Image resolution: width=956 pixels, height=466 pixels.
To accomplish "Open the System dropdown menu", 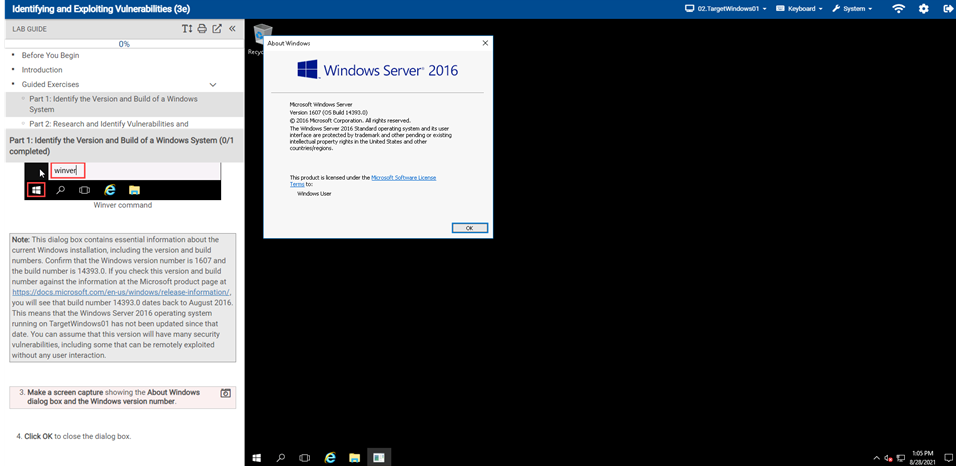I will 852,9.
